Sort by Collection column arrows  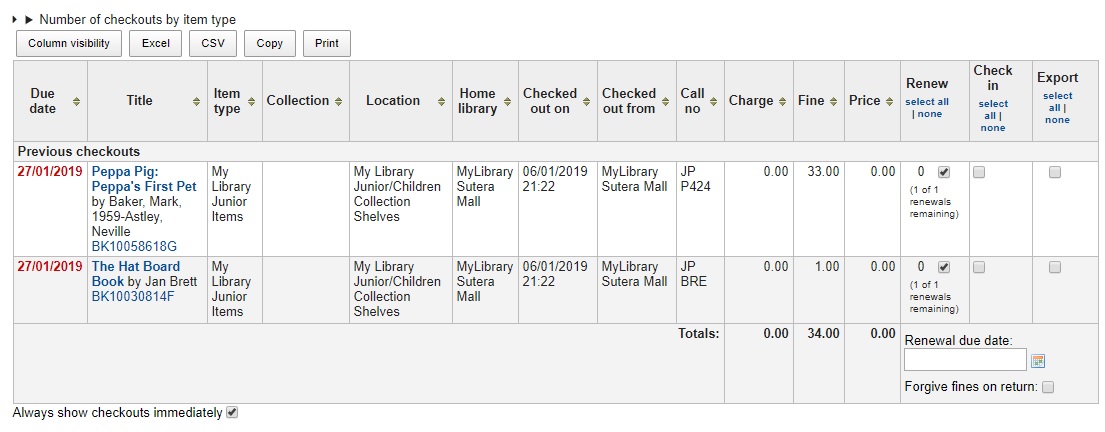coord(338,101)
